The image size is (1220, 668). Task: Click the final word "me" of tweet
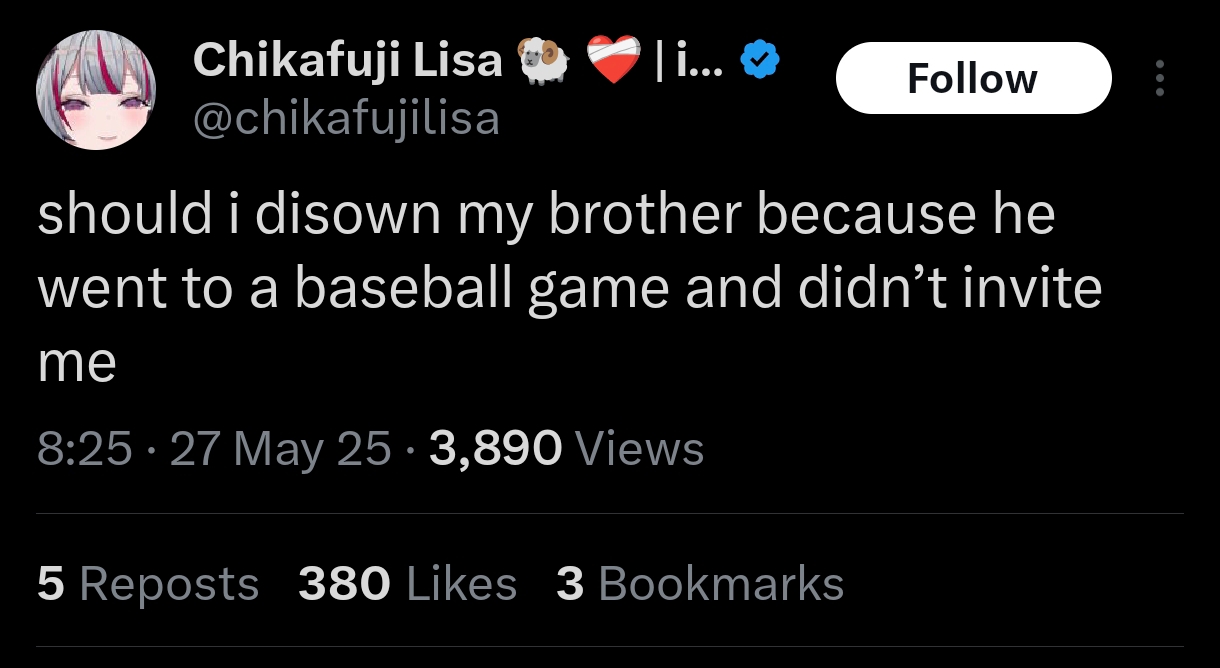click(77, 363)
